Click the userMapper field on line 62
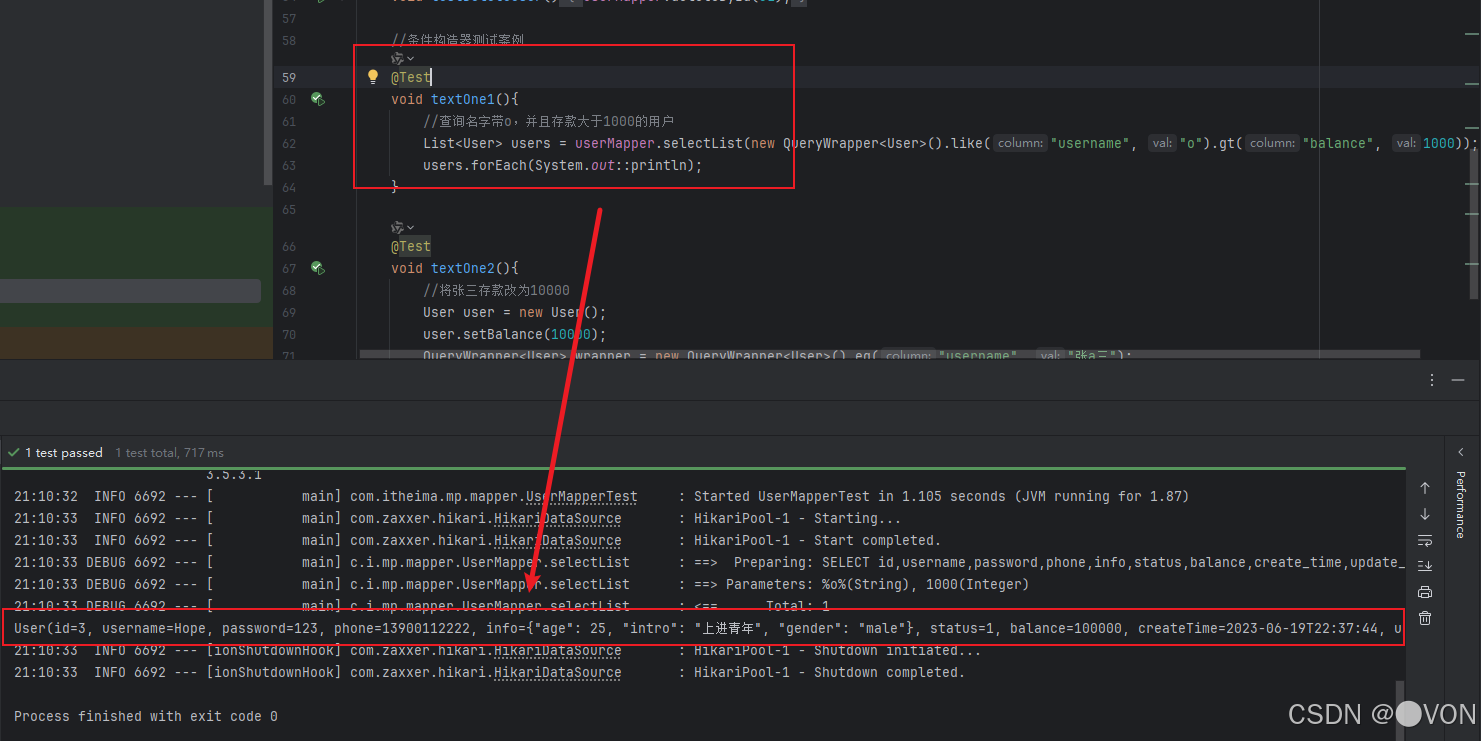The height and width of the screenshot is (741, 1481). [x=615, y=143]
